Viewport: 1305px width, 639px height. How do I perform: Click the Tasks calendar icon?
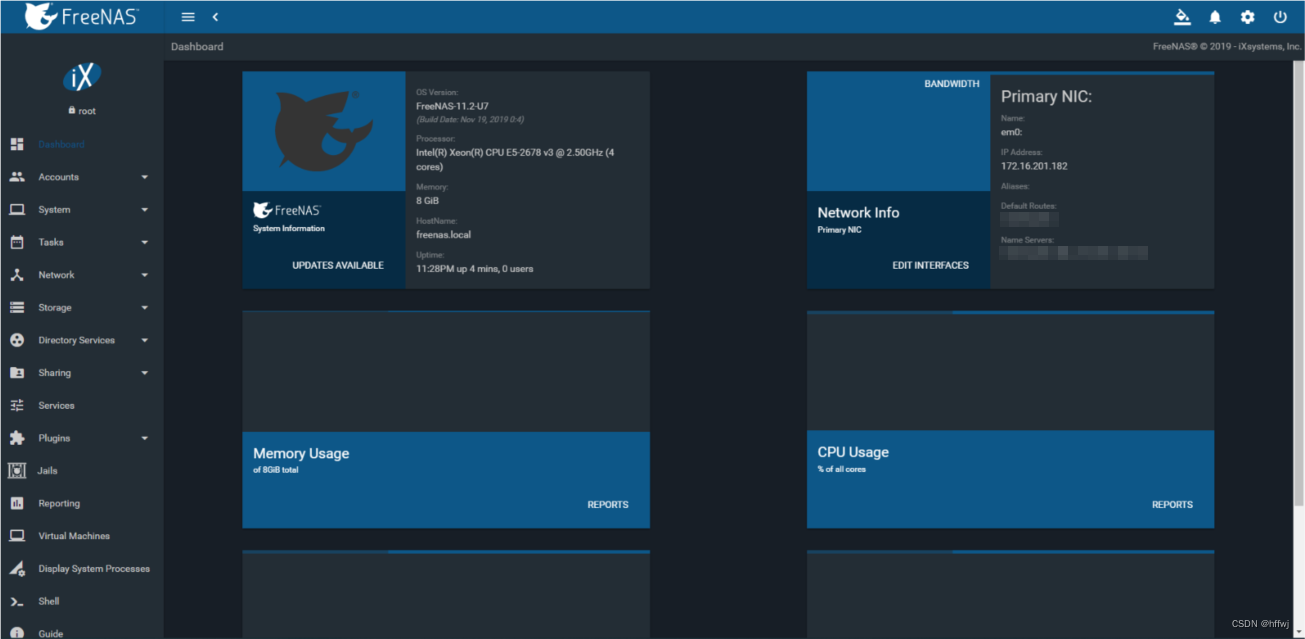(x=17, y=242)
